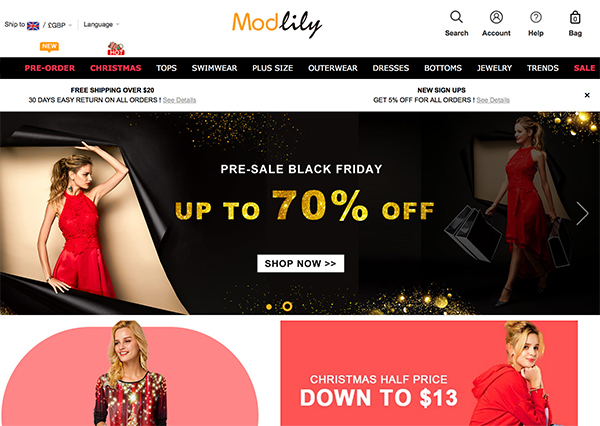
Task: Open See Details under free shipping
Action: coord(179,100)
